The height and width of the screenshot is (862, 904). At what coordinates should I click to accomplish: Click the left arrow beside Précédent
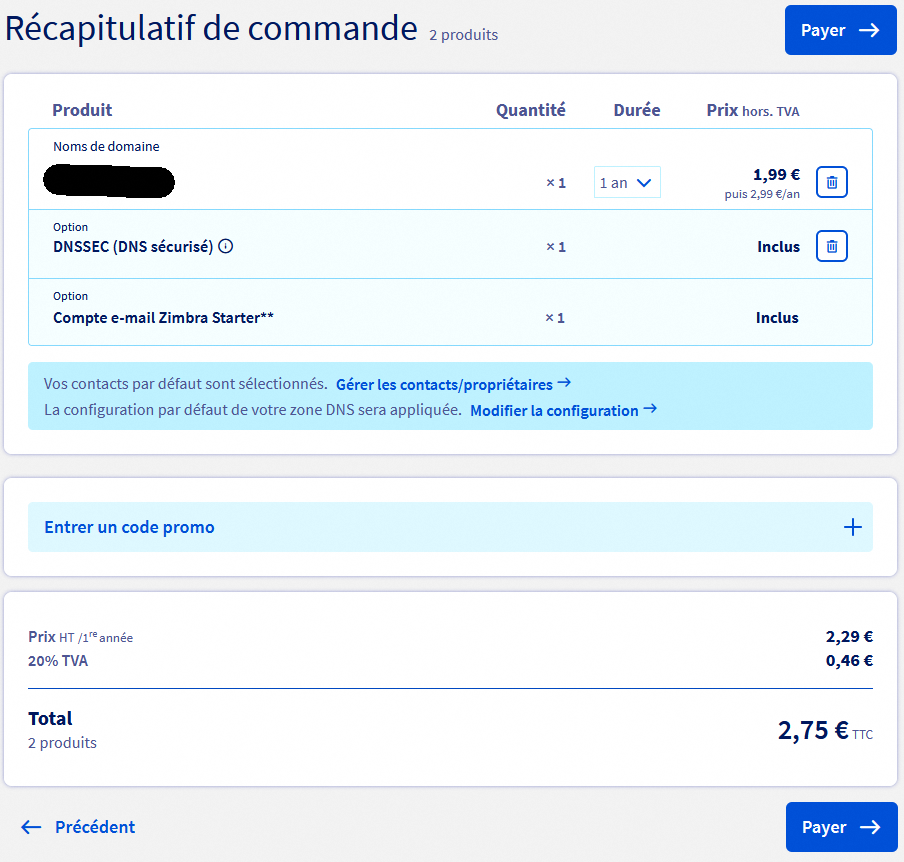[31, 827]
